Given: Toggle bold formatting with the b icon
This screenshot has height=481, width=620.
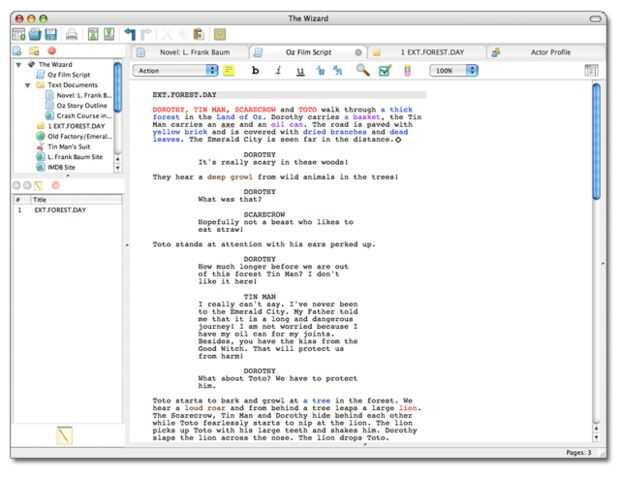Looking at the screenshot, I should click(255, 71).
